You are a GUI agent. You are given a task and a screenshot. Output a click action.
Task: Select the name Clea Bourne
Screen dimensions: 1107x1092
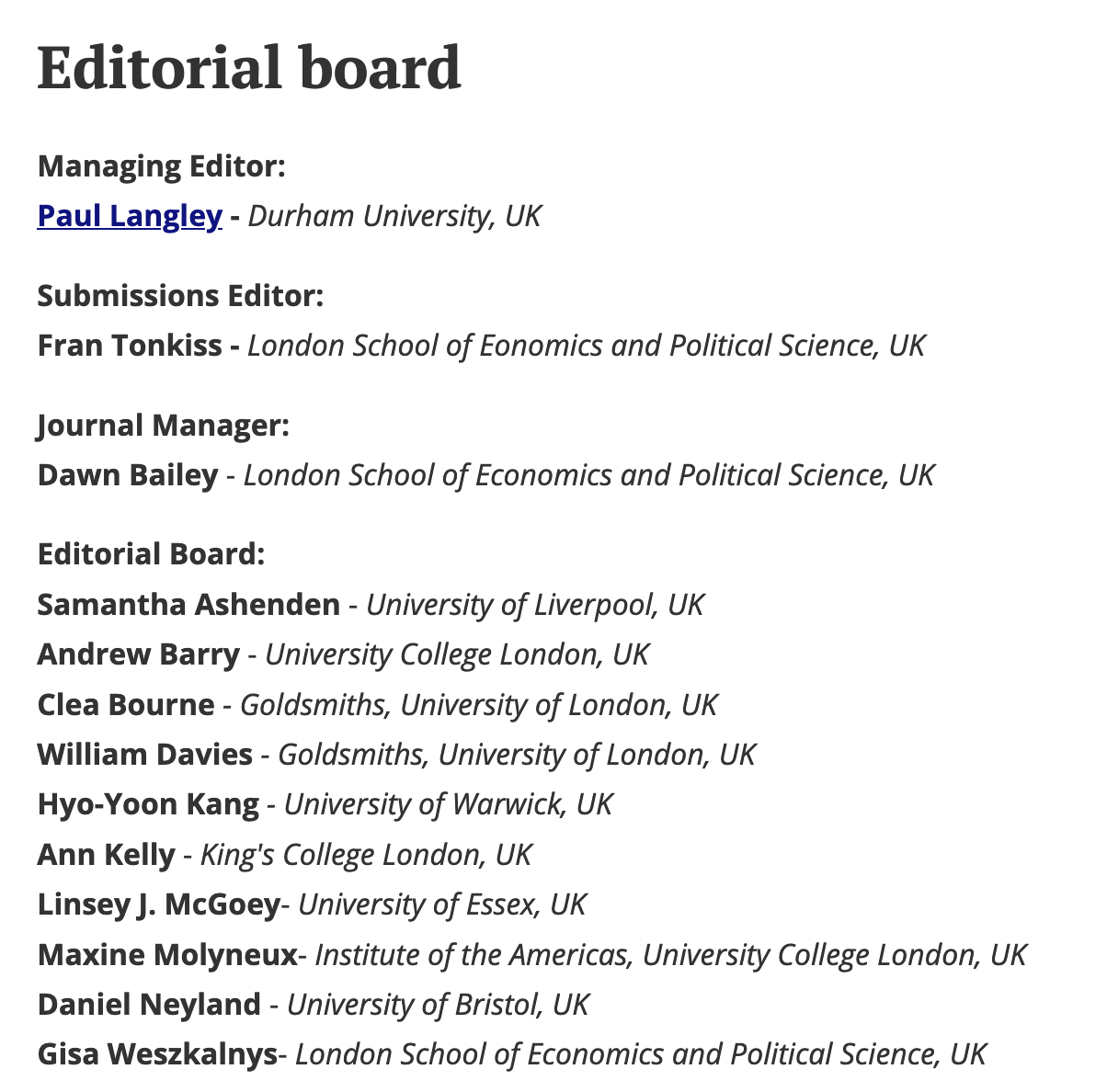tap(126, 705)
